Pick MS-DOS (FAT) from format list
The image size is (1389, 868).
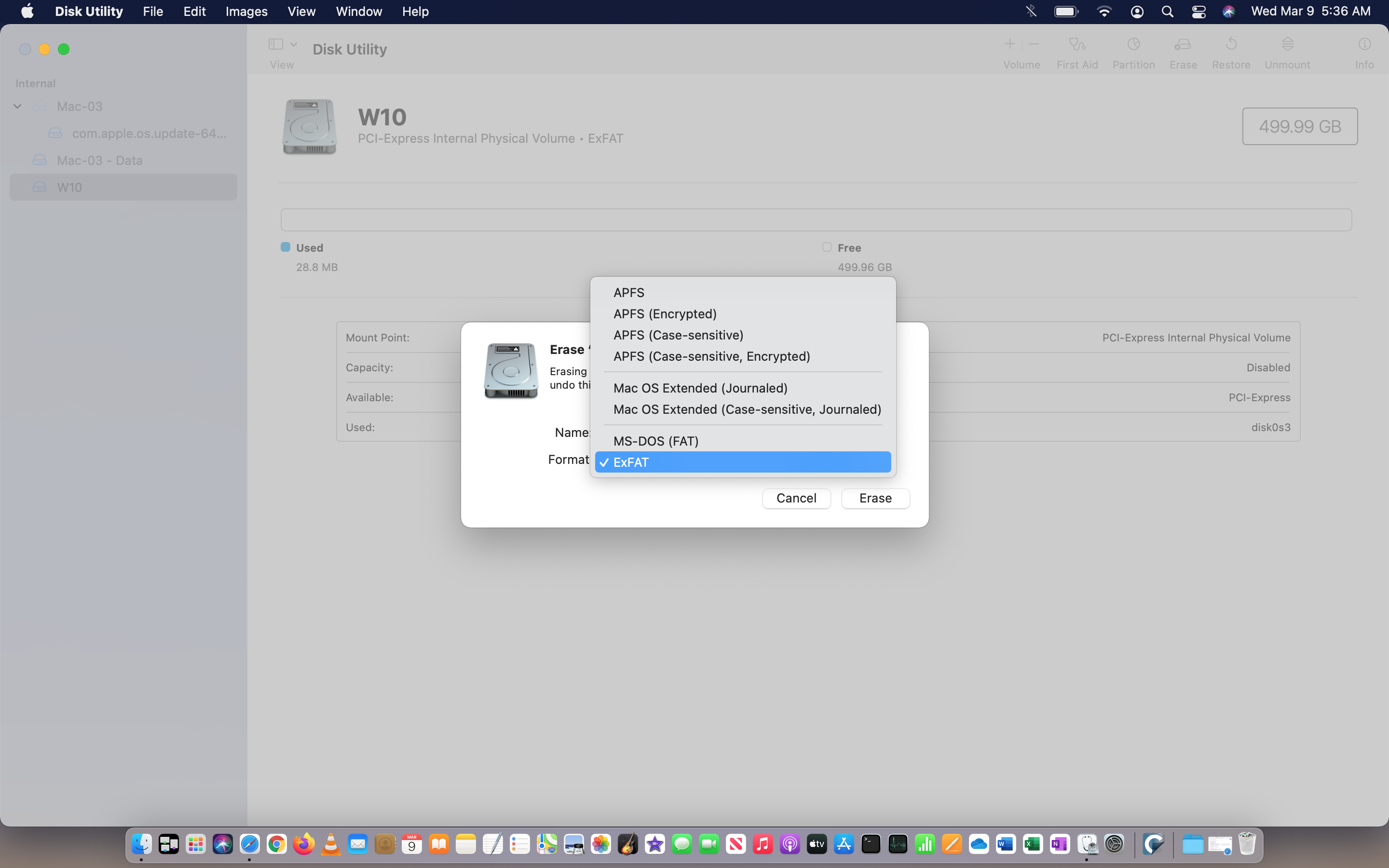[655, 441]
